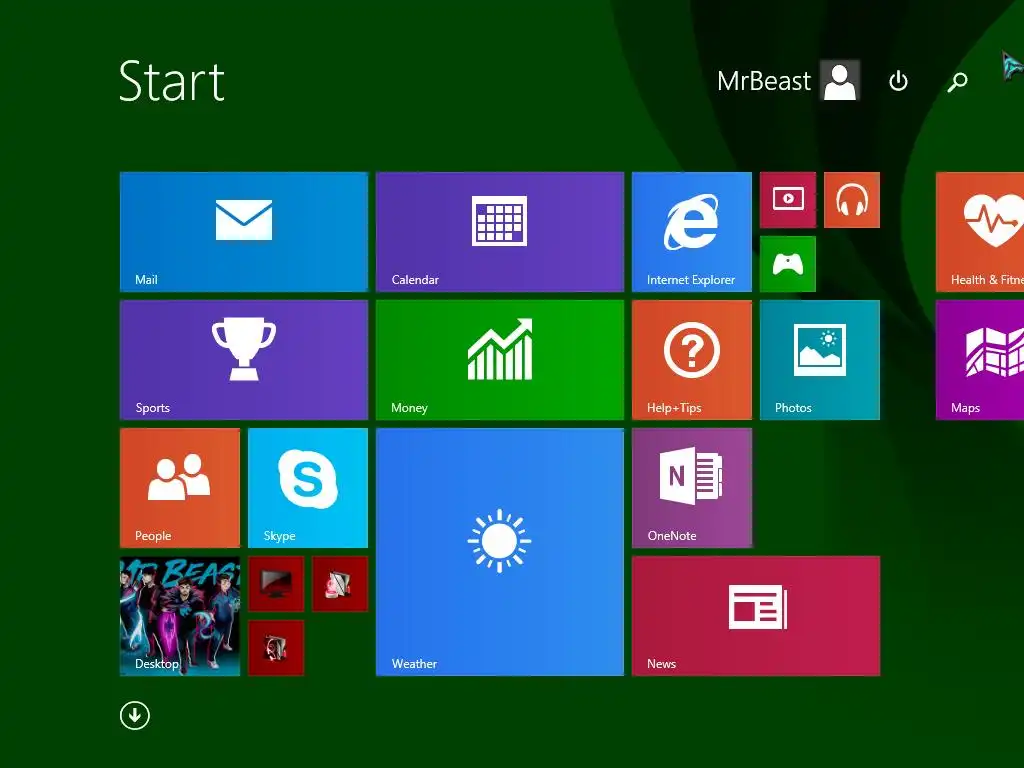Open the Photos tile
1024x768 pixels.
click(x=820, y=359)
